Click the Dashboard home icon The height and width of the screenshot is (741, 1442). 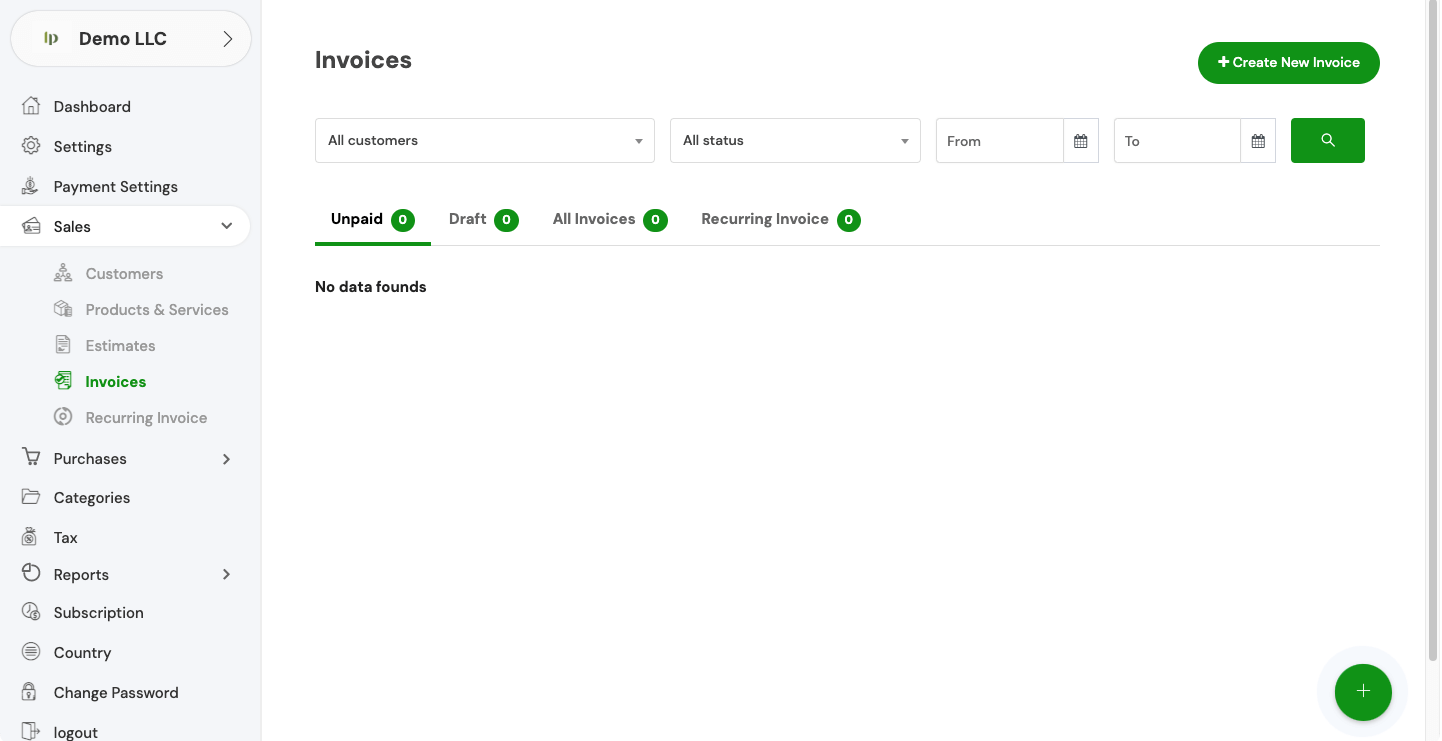[x=31, y=106]
